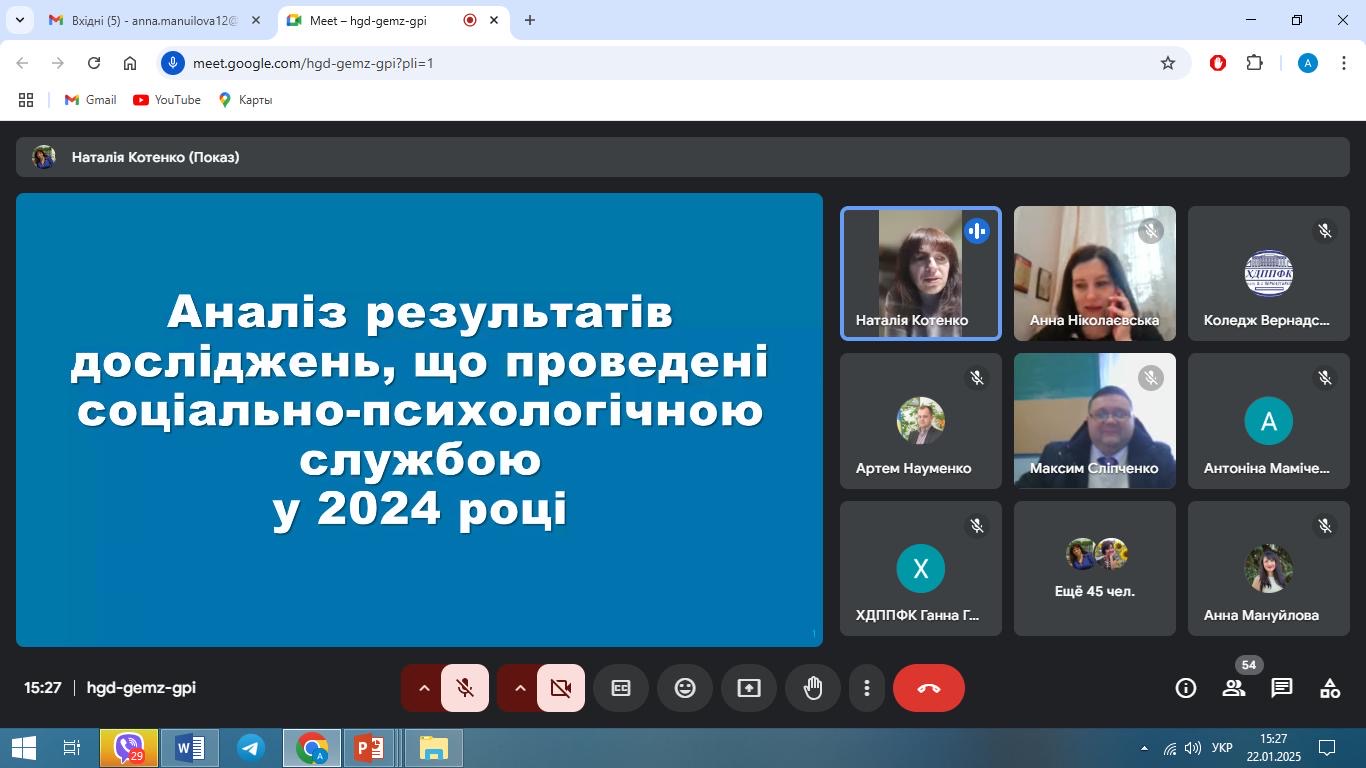Open YouTube bookmark
Viewport: 1366px width, 768px height.
[x=167, y=100]
